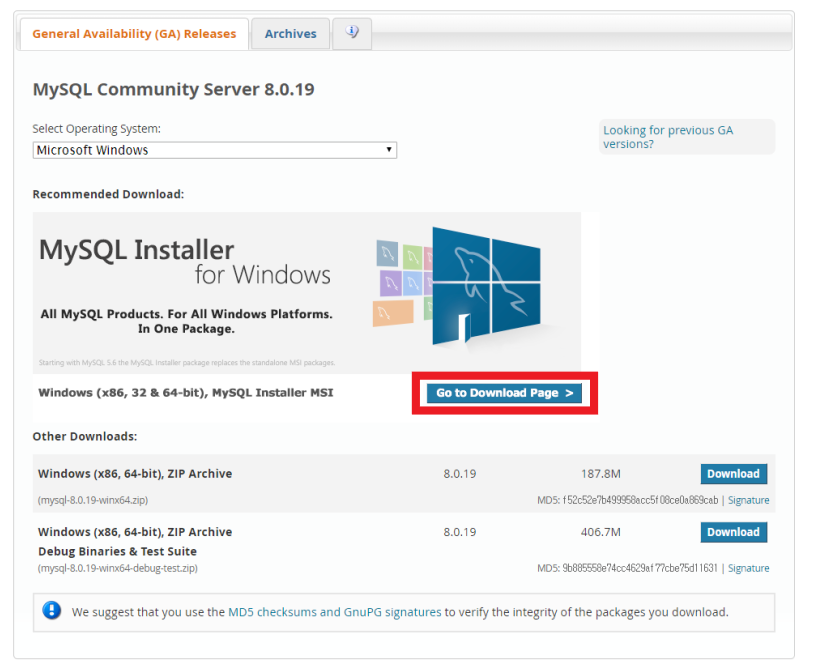Select the MySQL Community Server 8.0.19 heading
Viewport: 814px width, 669px height.
click(173, 89)
